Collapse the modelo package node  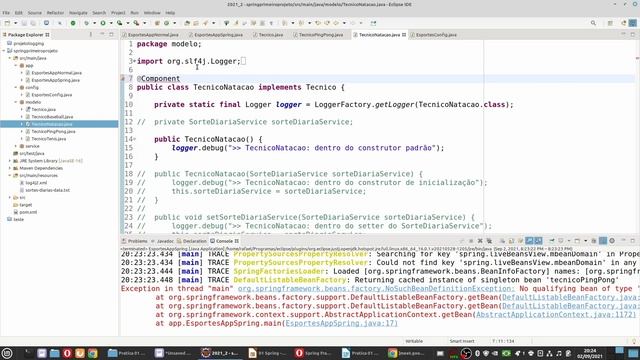point(16,102)
